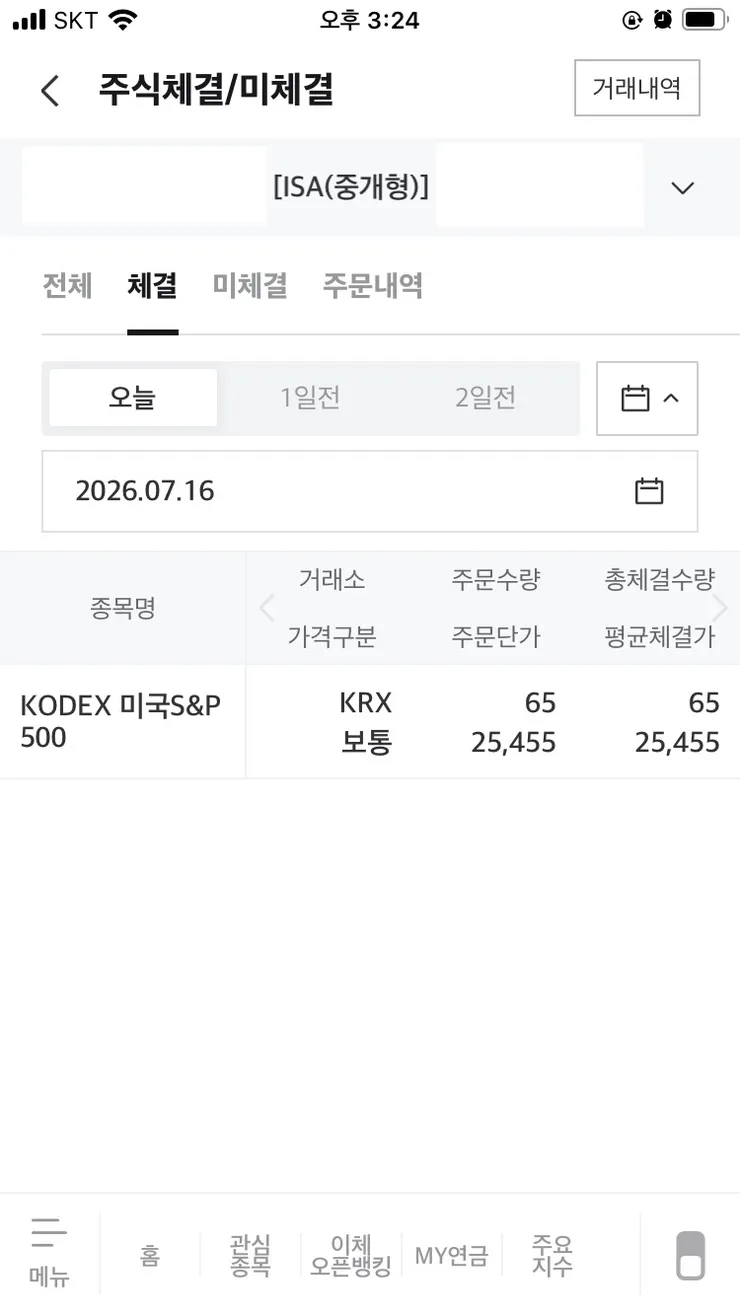The width and height of the screenshot is (740, 1316).
Task: Select the 1일전 date filter
Action: tap(310, 398)
